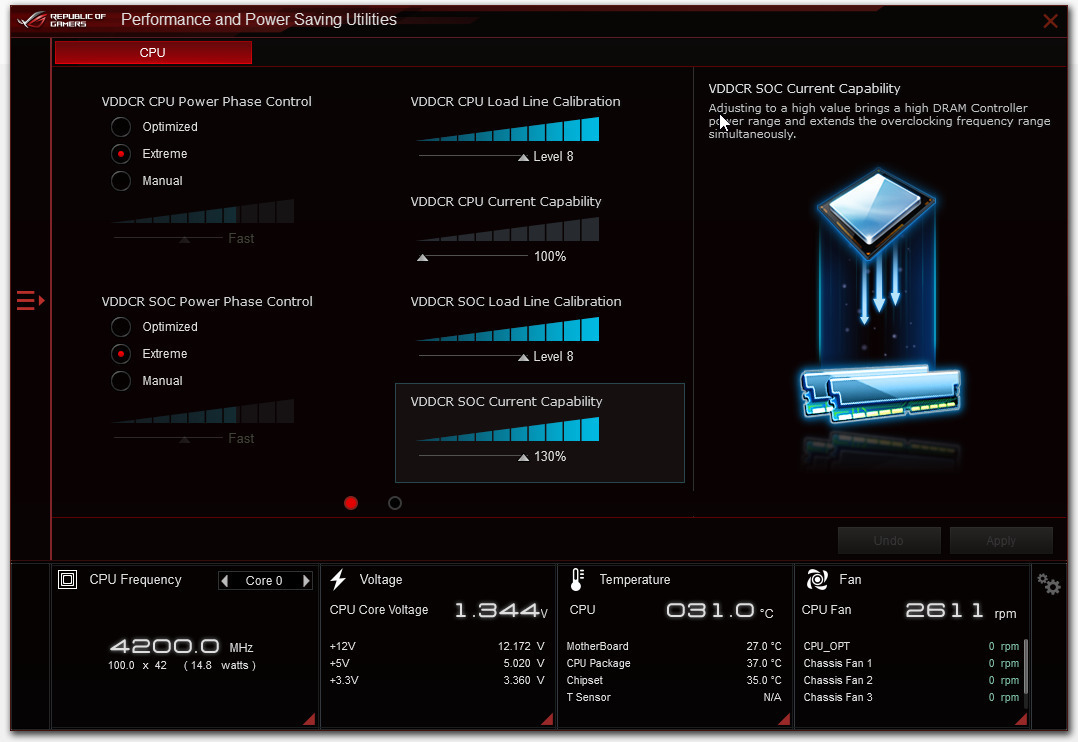The height and width of the screenshot is (742, 1078).
Task: Select Optimized for VDDCR SOC Power Phase
Action: pos(121,327)
